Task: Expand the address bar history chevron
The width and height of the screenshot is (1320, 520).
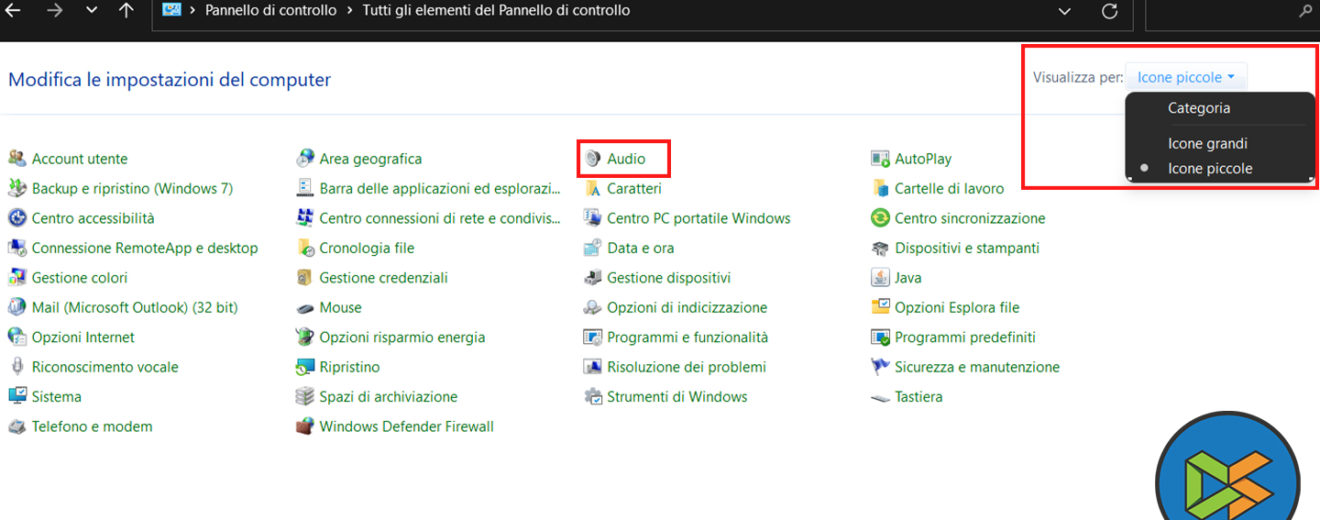Action: tap(1064, 12)
